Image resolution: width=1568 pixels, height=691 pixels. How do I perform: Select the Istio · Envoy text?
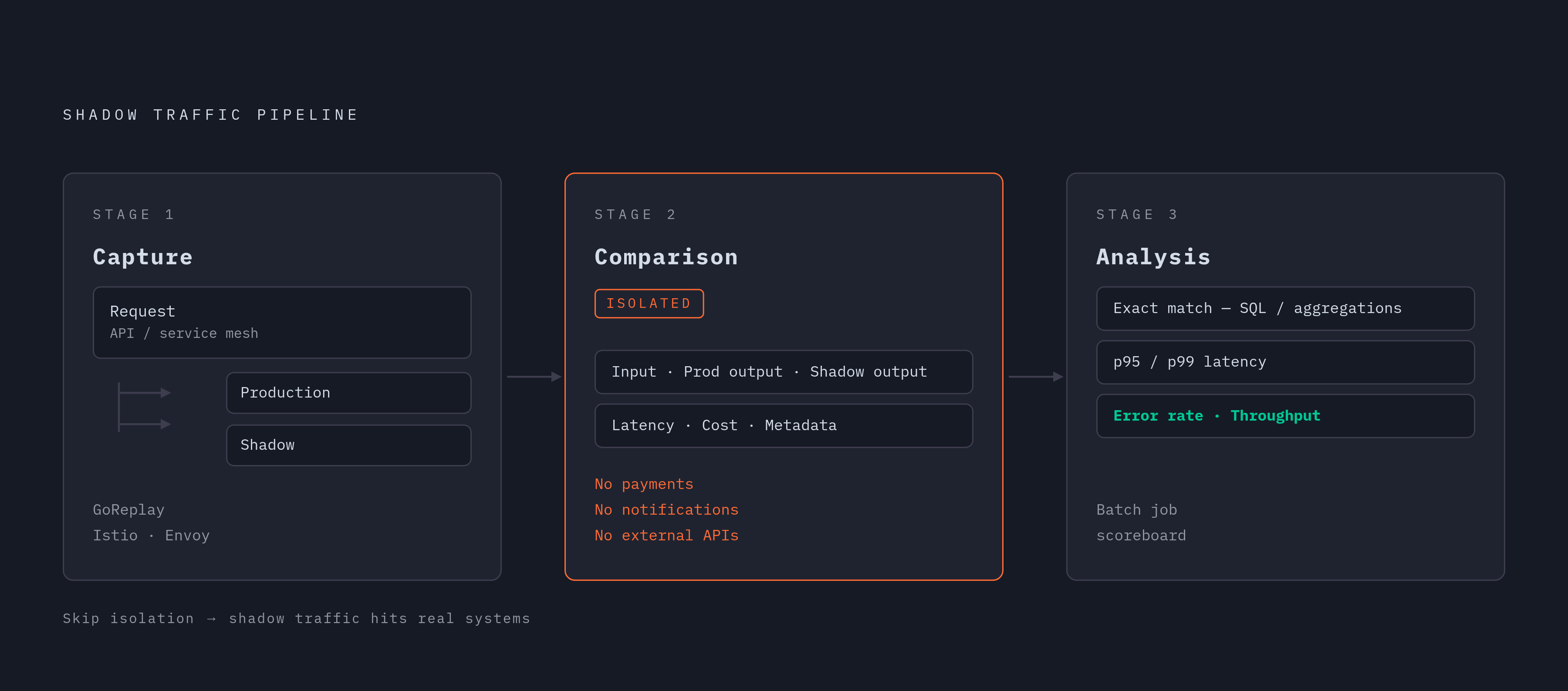151,535
